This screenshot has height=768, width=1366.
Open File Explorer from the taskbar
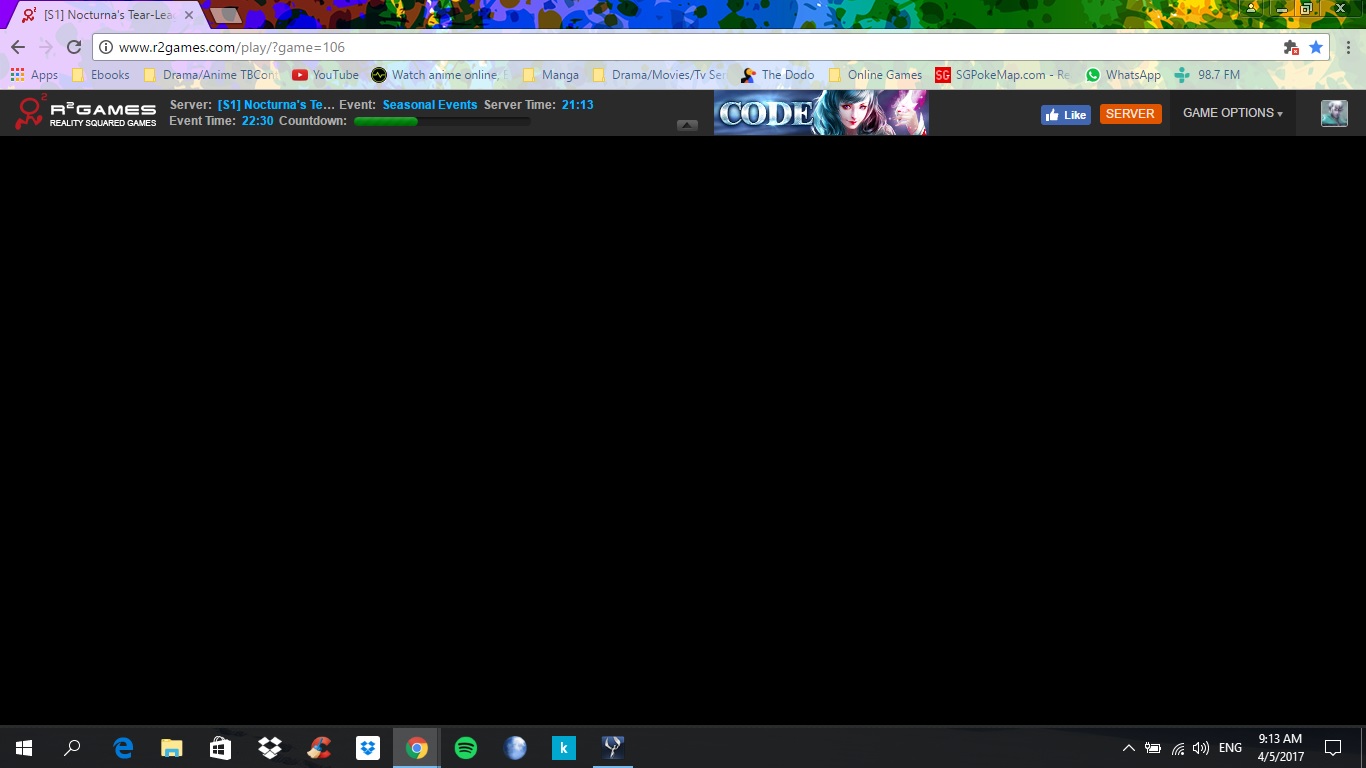click(172, 748)
